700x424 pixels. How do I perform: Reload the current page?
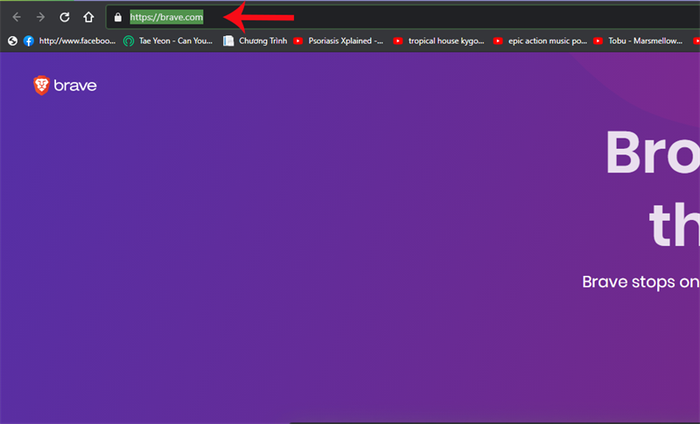[x=65, y=17]
